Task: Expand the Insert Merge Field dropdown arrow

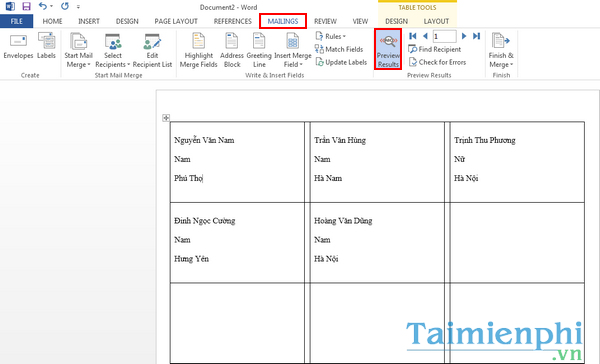Action: [x=301, y=65]
